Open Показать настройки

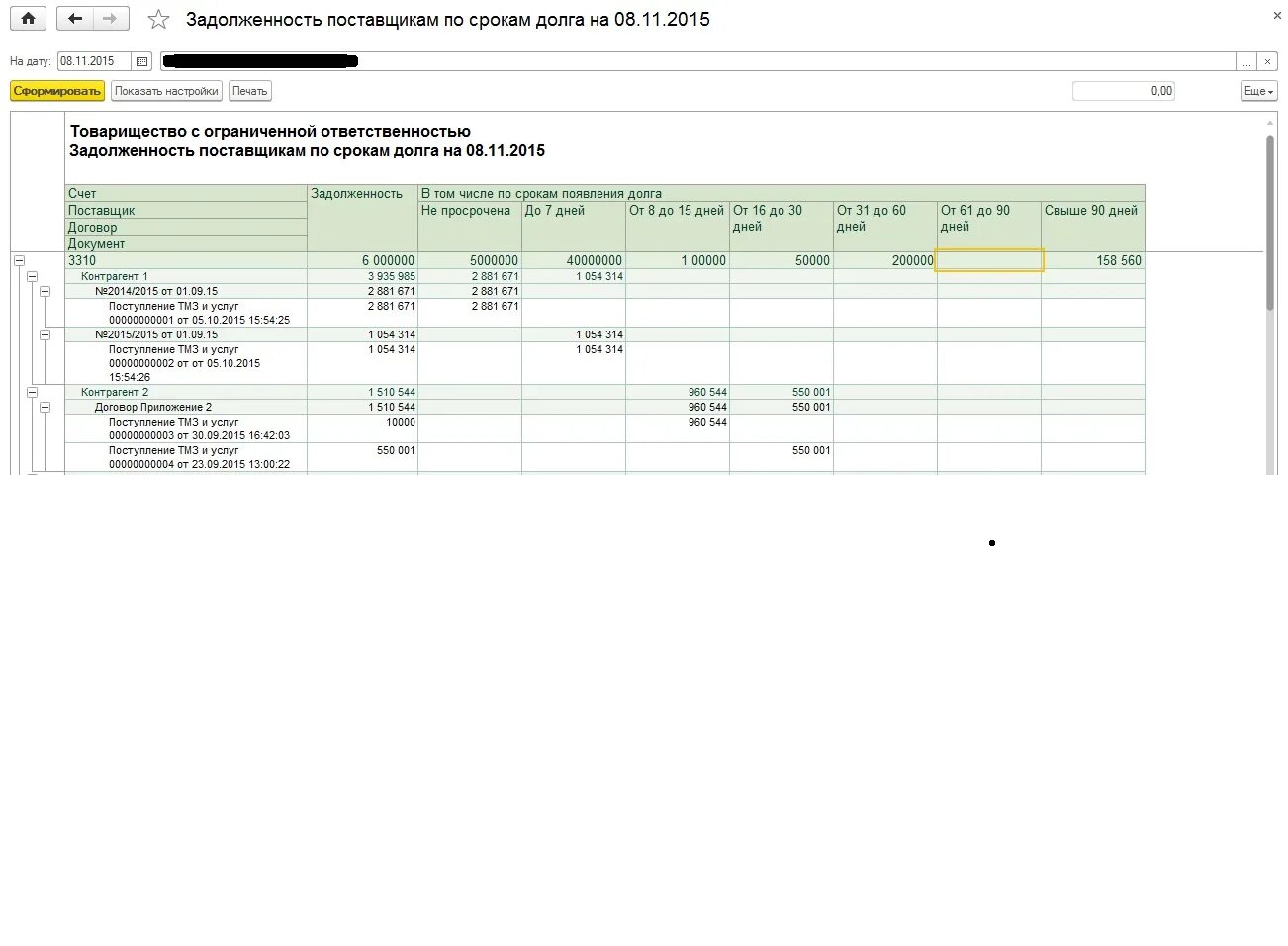click(x=166, y=91)
